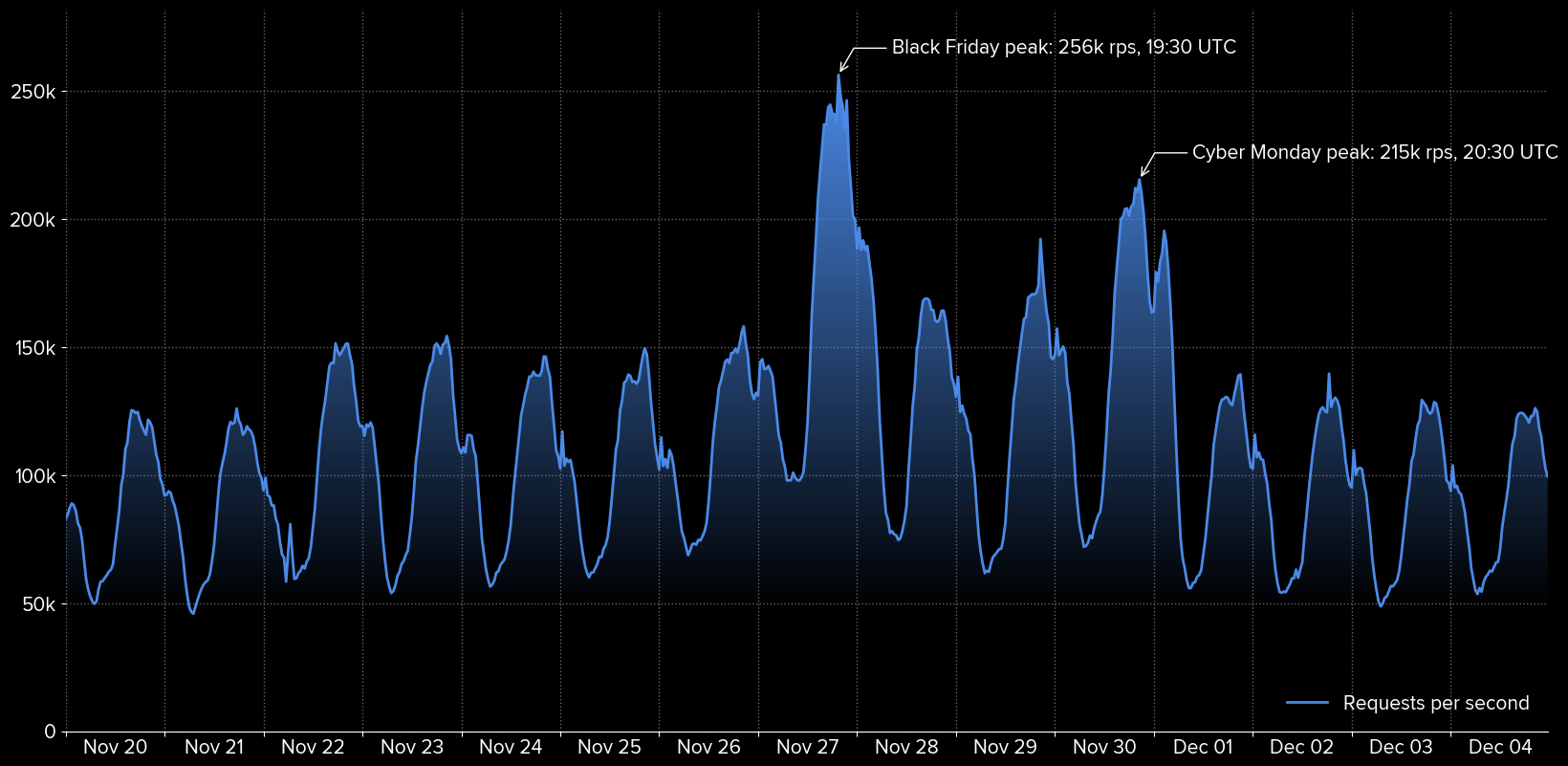Select the Nov 30 date label
This screenshot has width=1568, height=766.
coord(1104,748)
